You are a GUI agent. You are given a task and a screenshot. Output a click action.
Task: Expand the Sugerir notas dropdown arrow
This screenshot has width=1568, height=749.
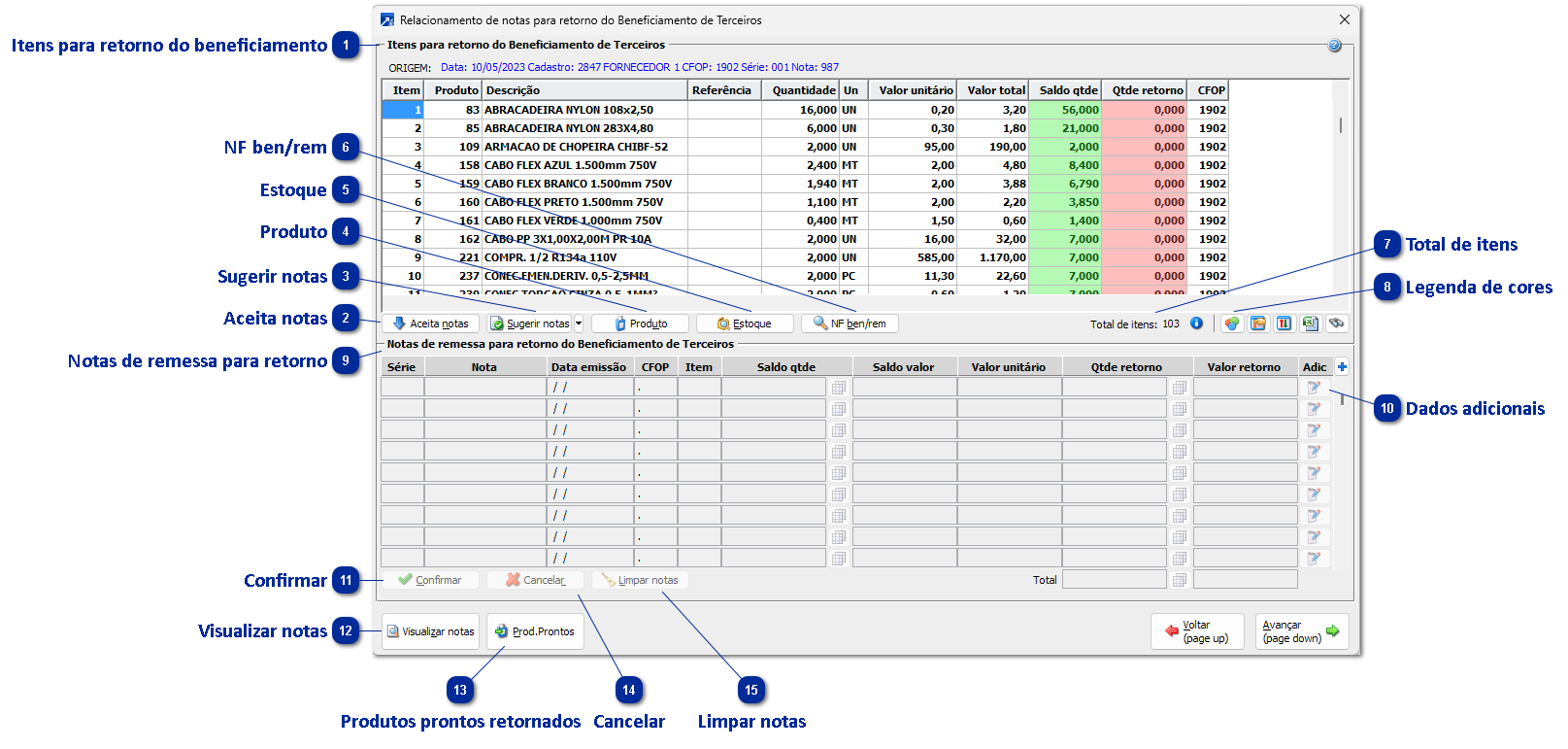coord(579,323)
